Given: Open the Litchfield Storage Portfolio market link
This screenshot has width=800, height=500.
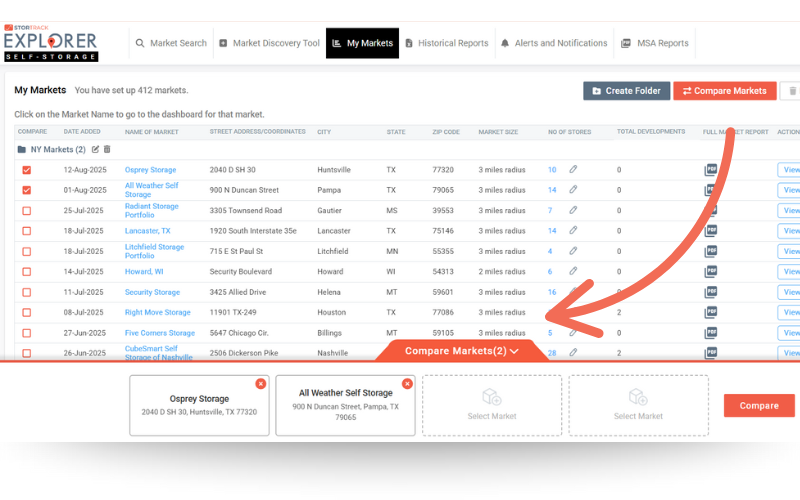Looking at the screenshot, I should 154,250.
